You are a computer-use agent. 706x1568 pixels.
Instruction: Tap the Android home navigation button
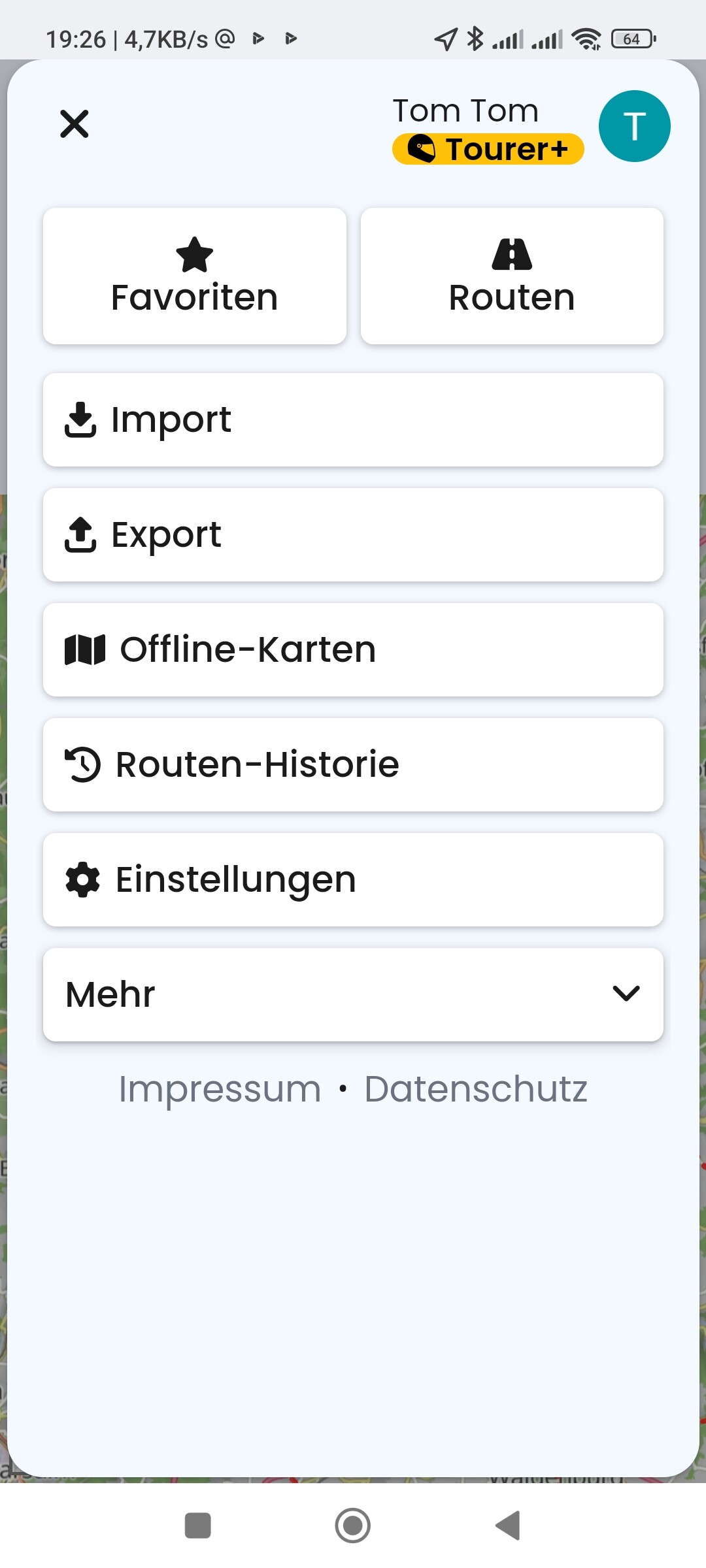(353, 1526)
